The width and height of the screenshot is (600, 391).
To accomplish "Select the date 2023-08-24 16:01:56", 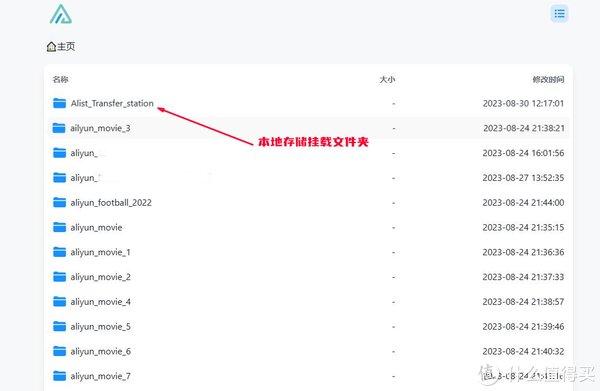I will coord(523,153).
